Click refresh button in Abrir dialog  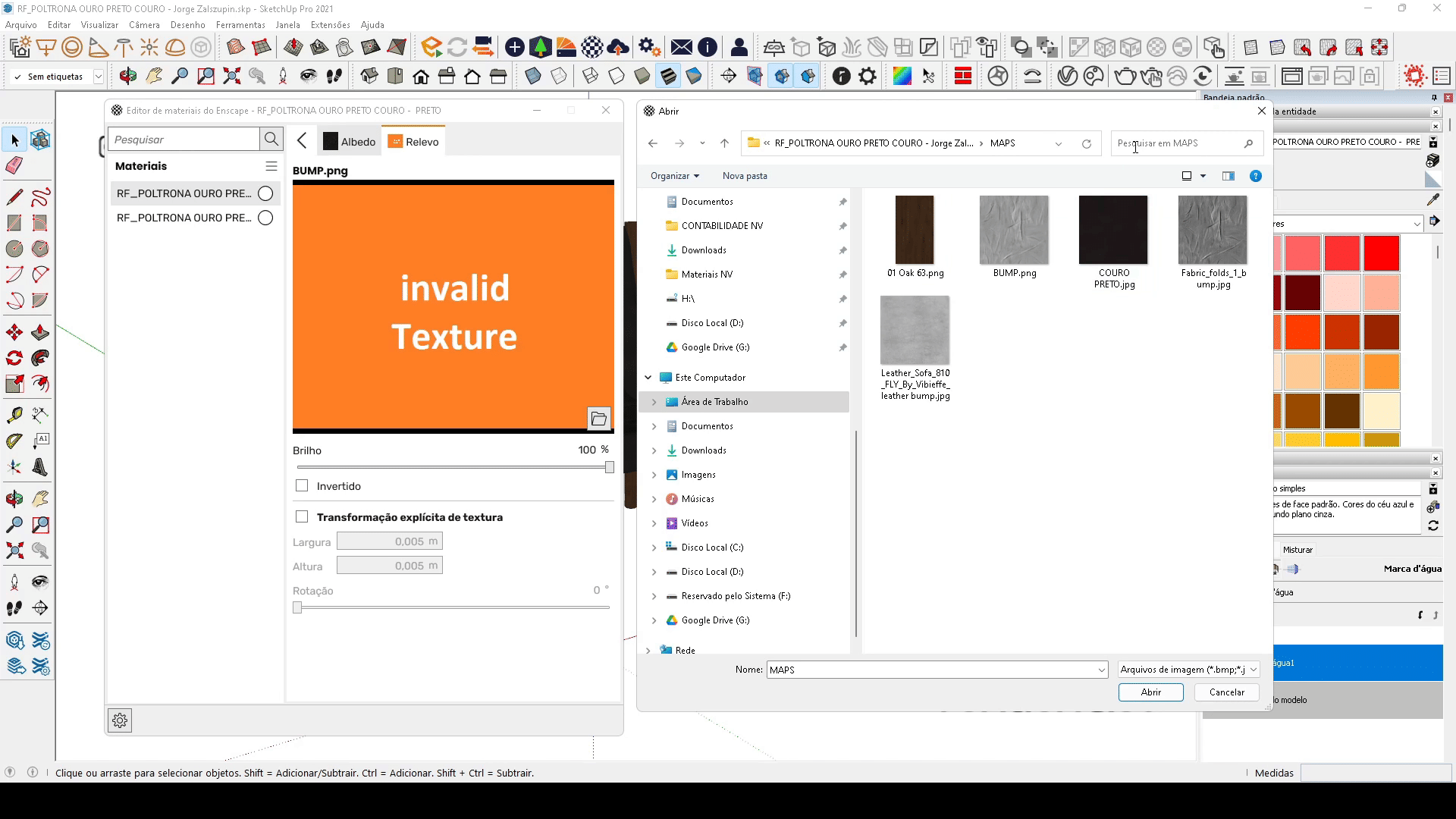pos(1086,143)
